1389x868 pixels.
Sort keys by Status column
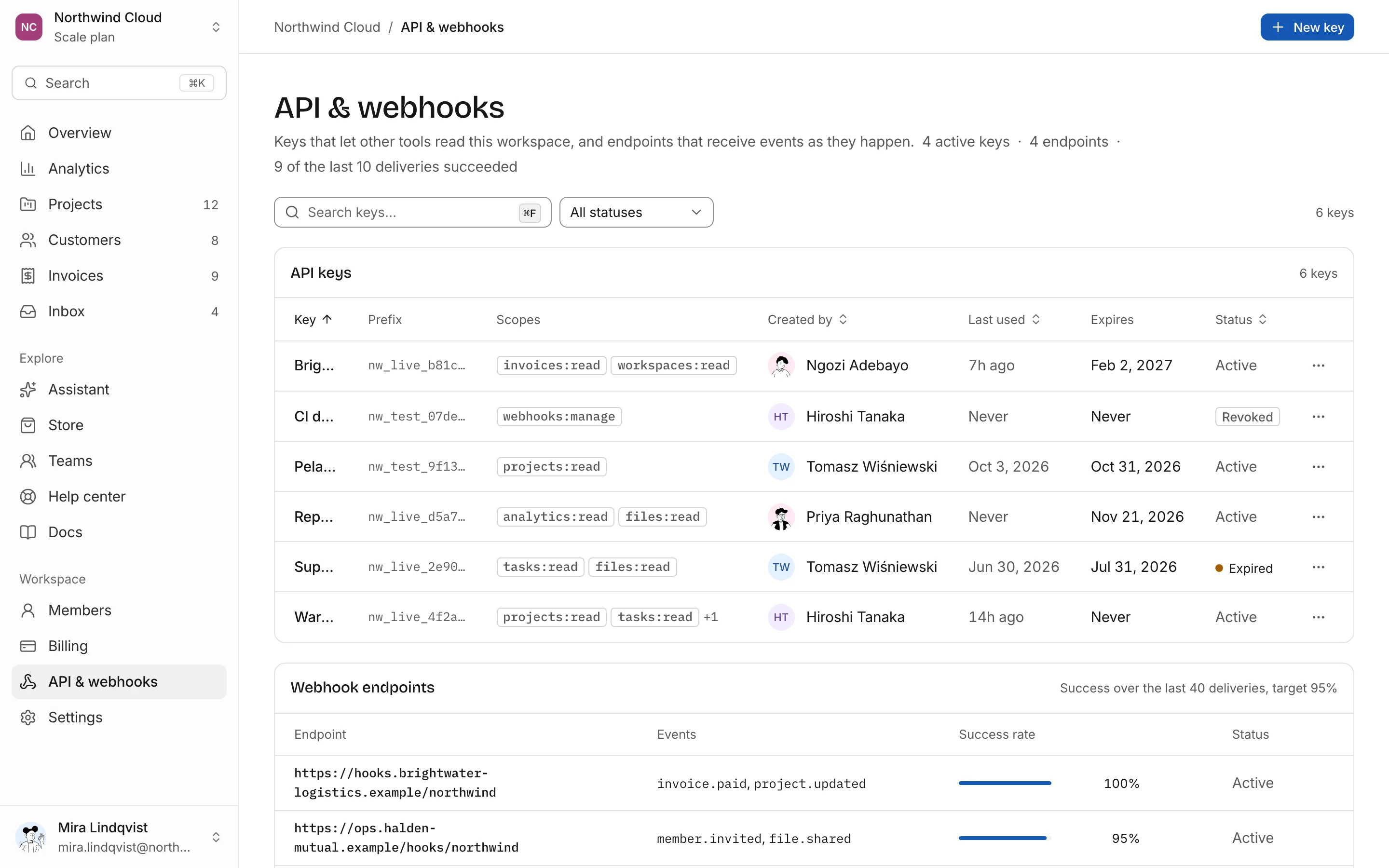pos(1240,320)
